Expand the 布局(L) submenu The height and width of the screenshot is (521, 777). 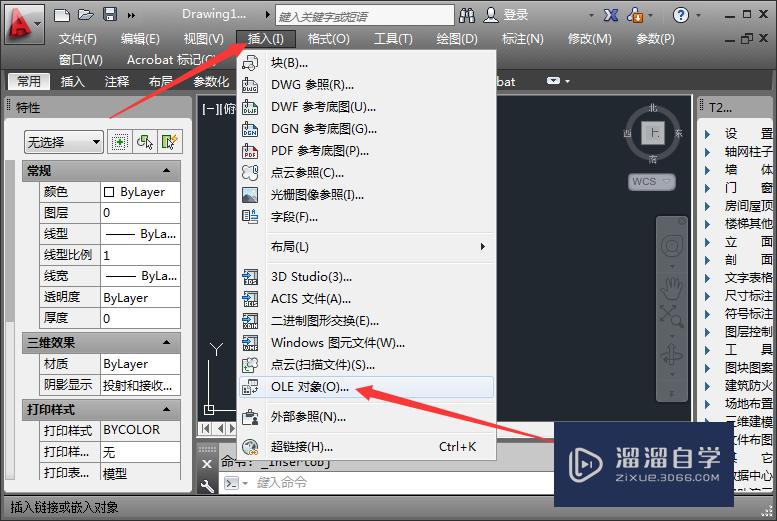click(x=367, y=247)
